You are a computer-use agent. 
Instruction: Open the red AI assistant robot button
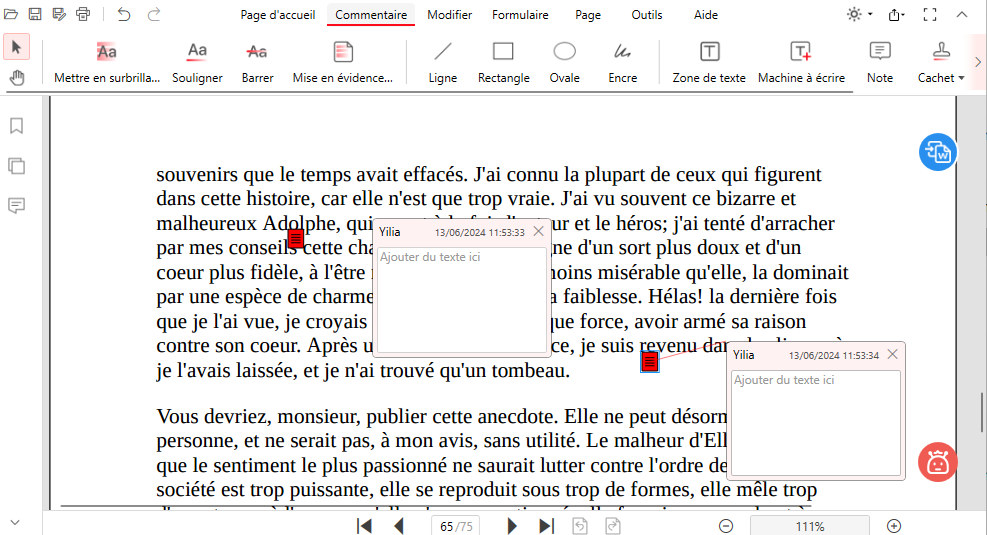pyautogui.click(x=937, y=462)
